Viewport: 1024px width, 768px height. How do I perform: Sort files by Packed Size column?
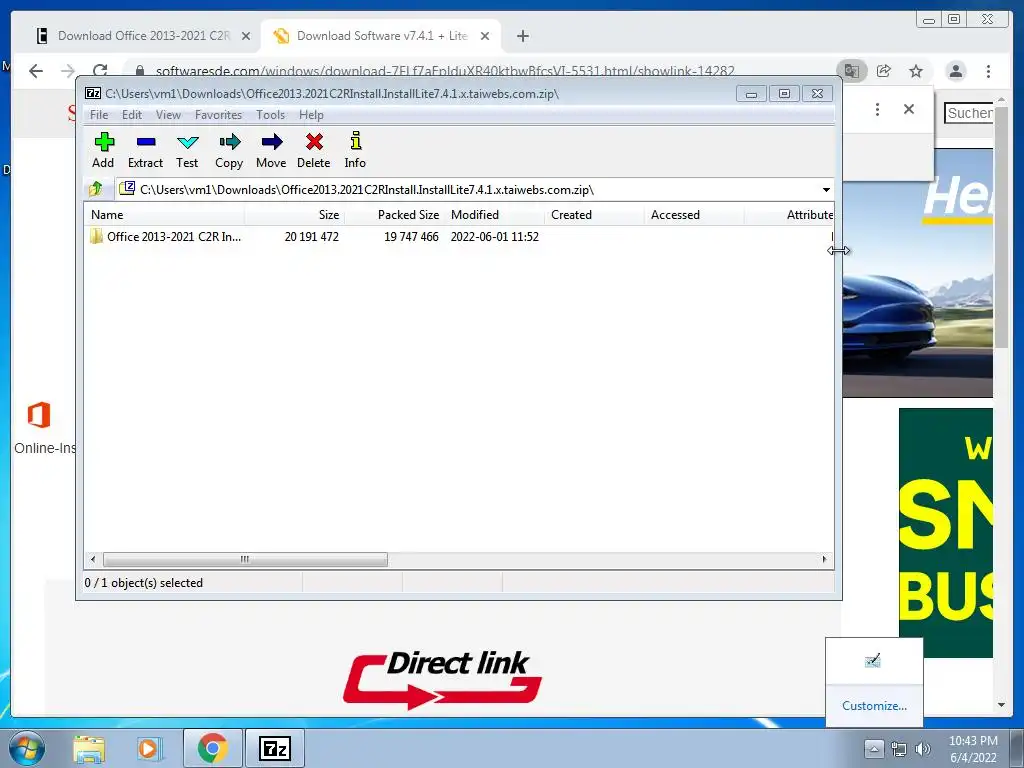click(x=394, y=215)
